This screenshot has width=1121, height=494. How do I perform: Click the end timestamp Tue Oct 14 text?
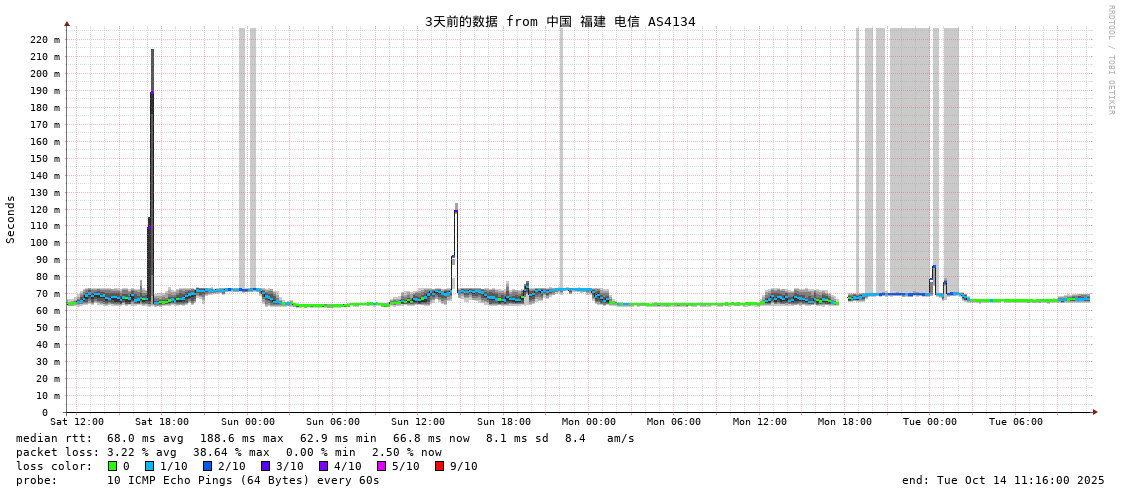pyautogui.click(x=1003, y=480)
